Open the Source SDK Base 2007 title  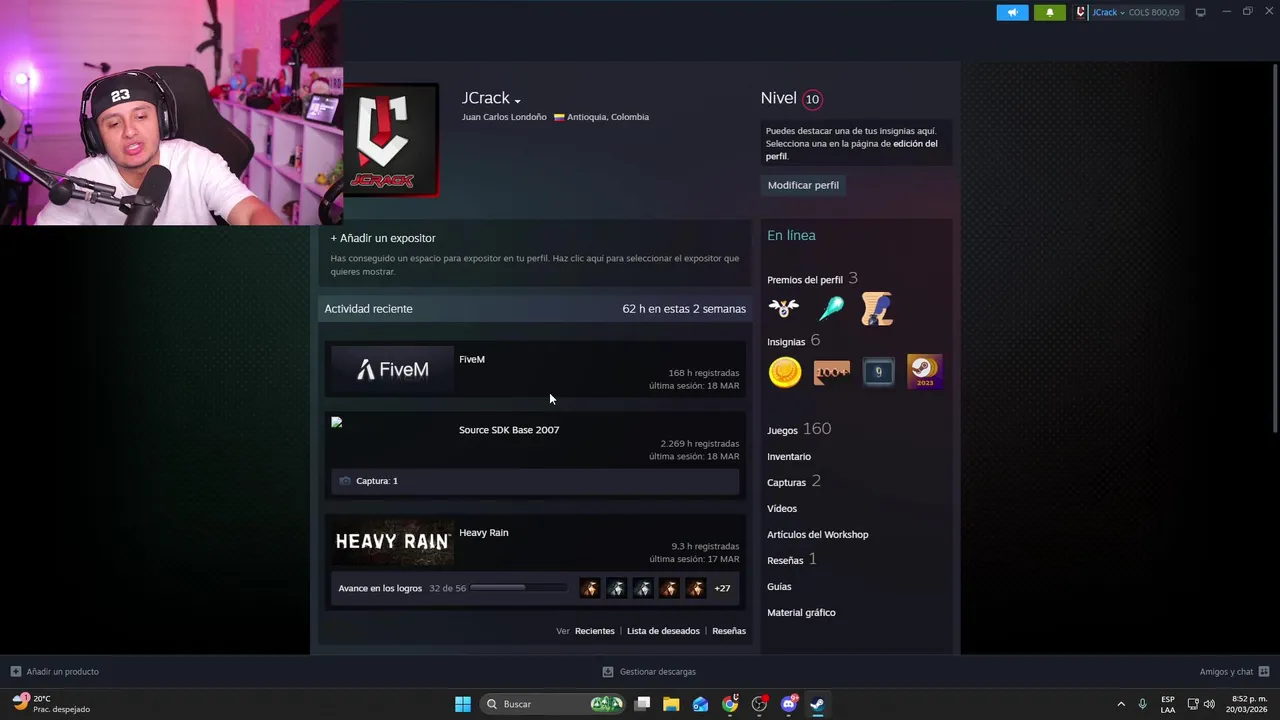click(509, 430)
